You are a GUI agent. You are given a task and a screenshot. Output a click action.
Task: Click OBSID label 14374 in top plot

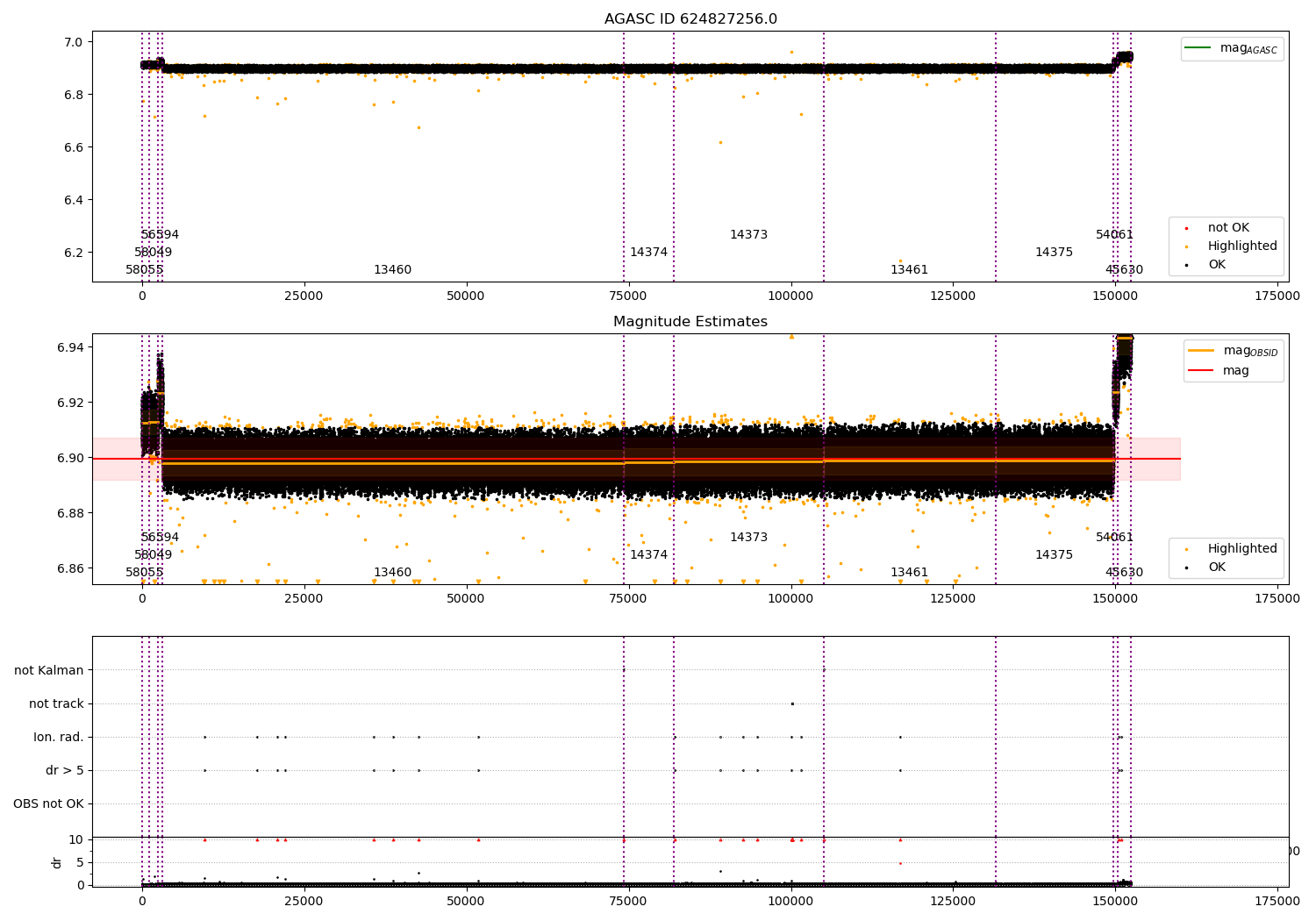click(648, 253)
